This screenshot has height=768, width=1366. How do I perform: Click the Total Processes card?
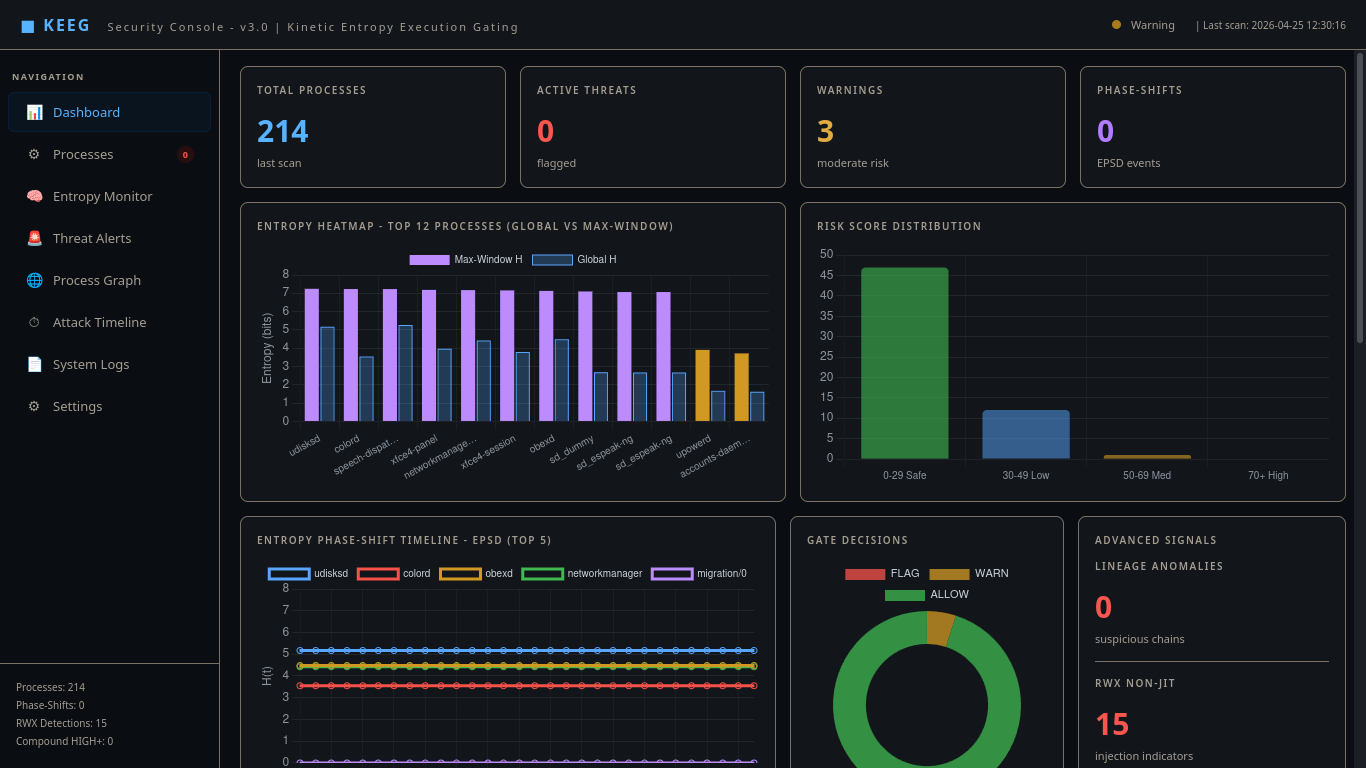[373, 127]
